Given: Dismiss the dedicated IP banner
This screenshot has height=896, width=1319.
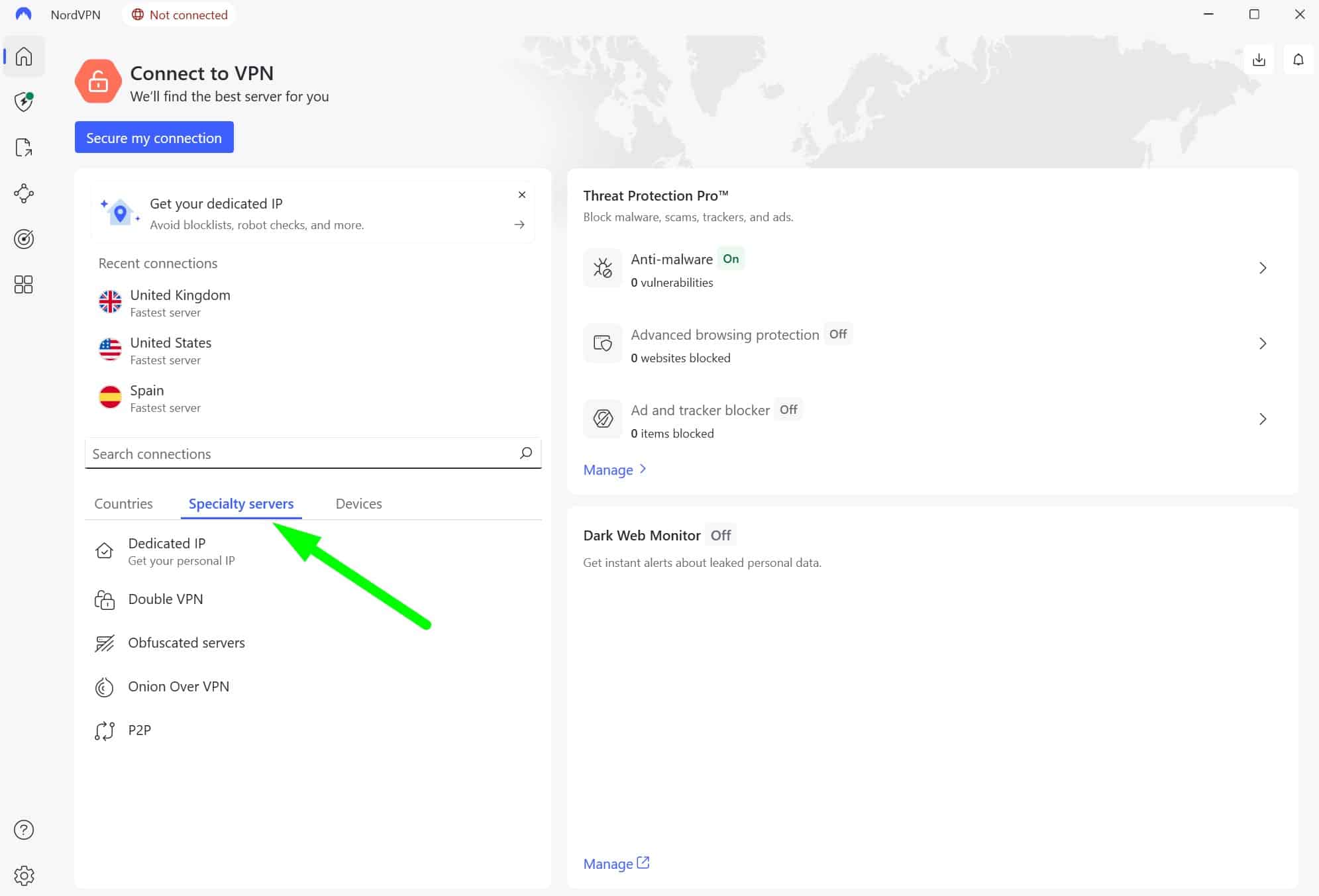Looking at the screenshot, I should tap(522, 195).
